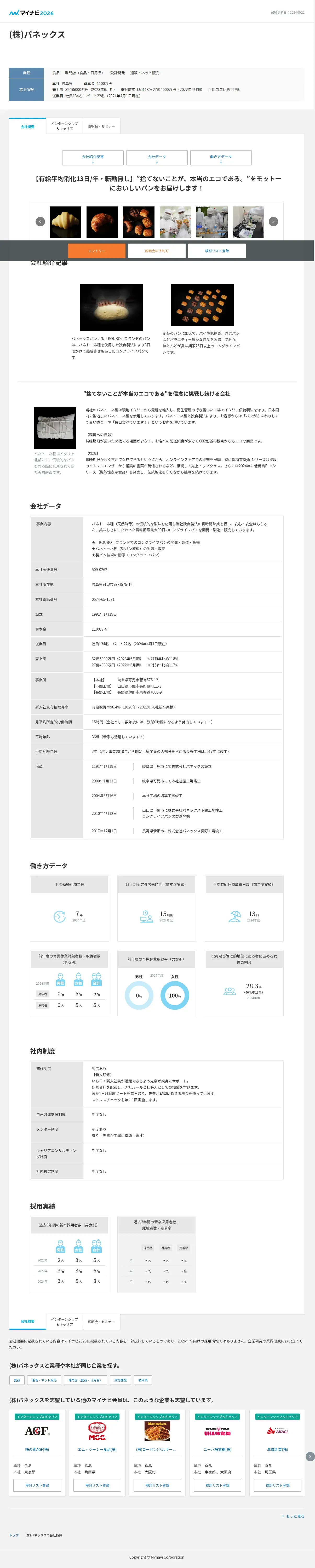Click the 基本情報 label in the header
The image size is (315, 1568).
pos(26,89)
